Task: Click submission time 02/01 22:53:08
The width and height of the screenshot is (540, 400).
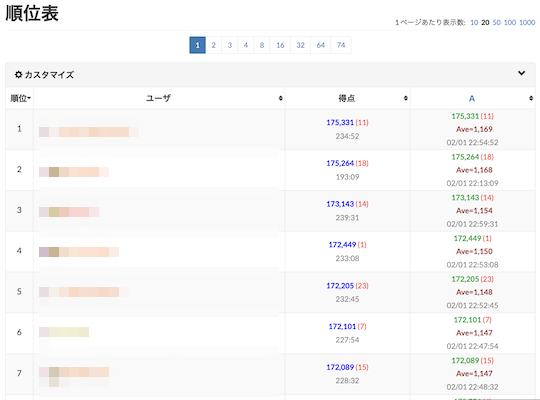Action: tap(472, 265)
